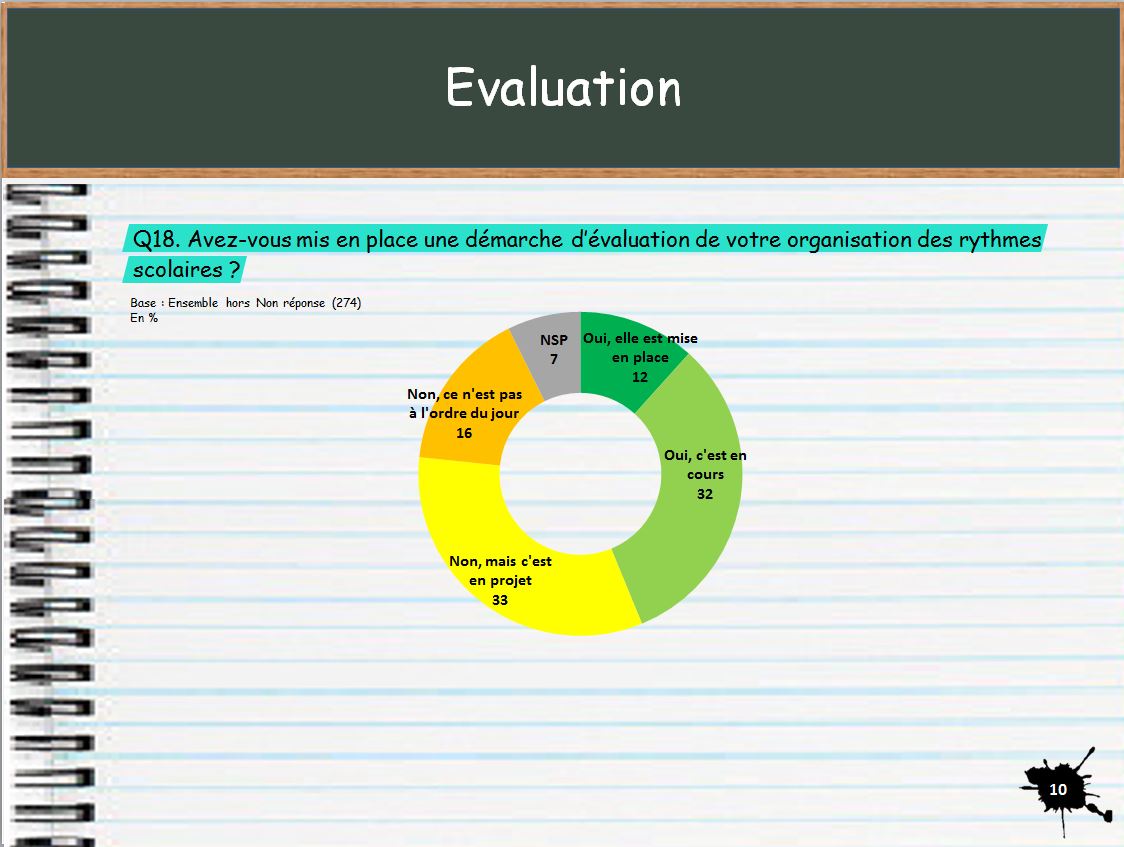The width and height of the screenshot is (1124, 847).
Task: Click the "Base : Ensemble hors Non réponse (274)" note
Action: [245, 303]
